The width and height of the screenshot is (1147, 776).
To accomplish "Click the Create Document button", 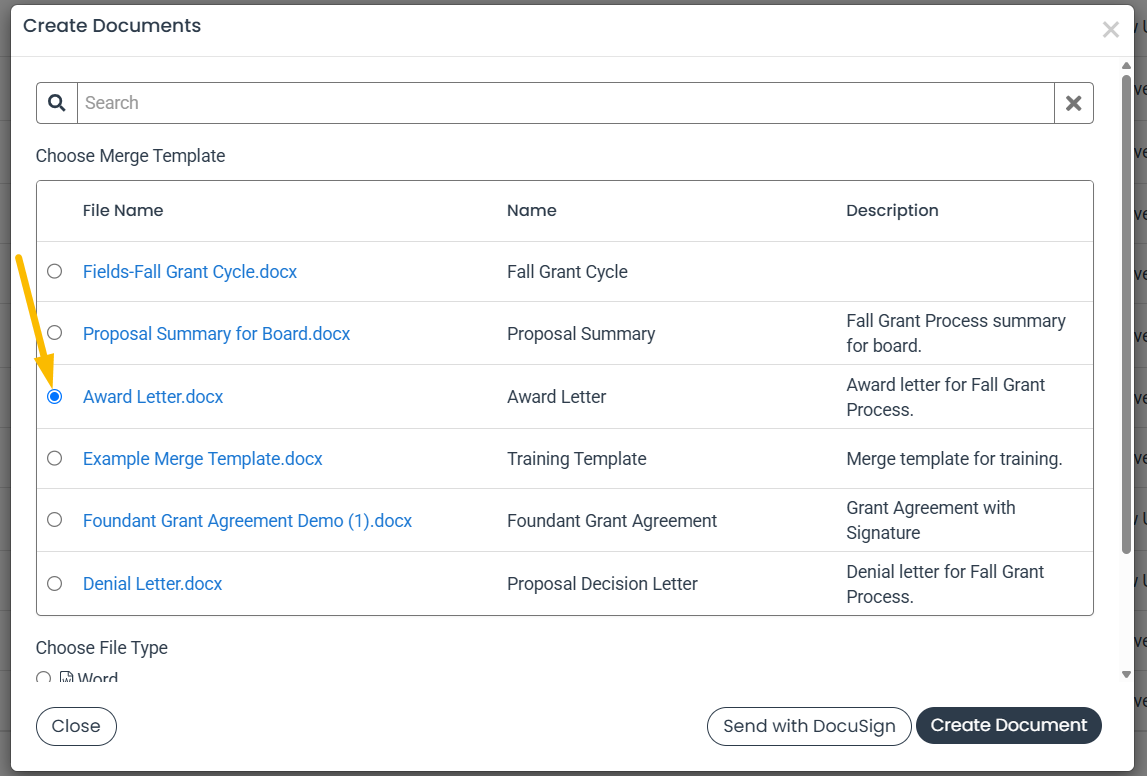I will tap(1009, 726).
